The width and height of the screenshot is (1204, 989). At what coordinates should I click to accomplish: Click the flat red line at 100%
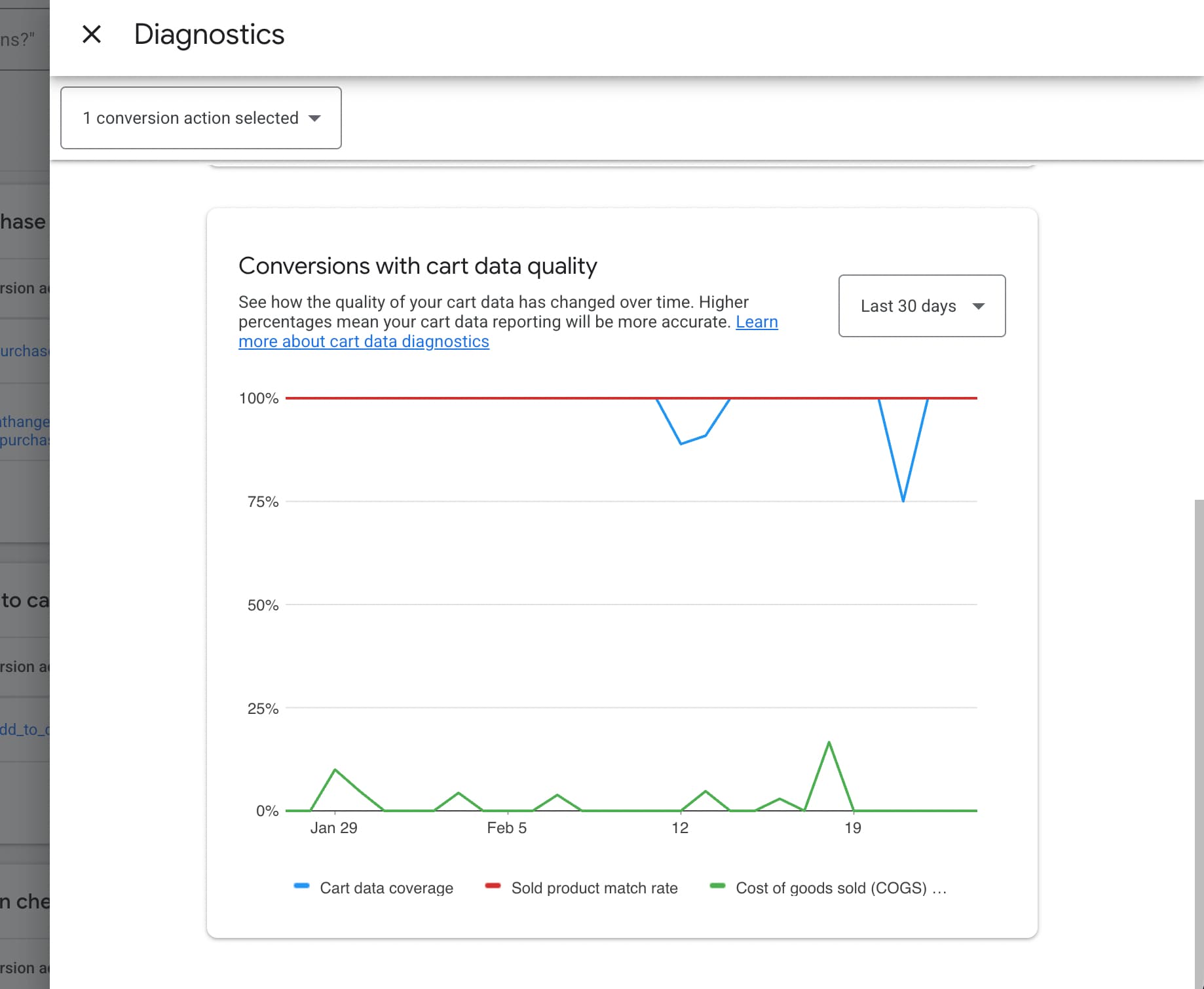(472, 398)
